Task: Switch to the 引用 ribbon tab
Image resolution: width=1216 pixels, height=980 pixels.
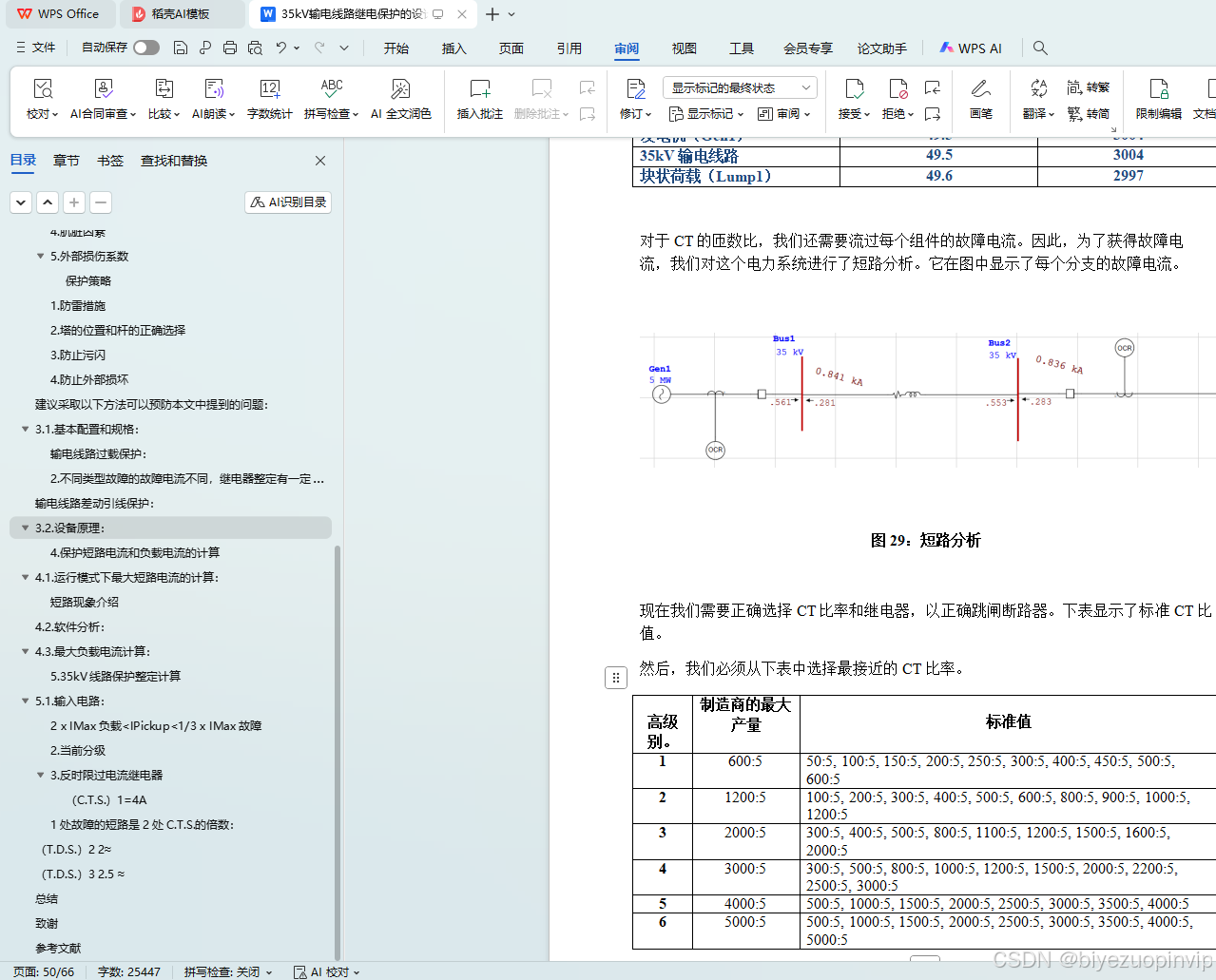Action: point(569,48)
